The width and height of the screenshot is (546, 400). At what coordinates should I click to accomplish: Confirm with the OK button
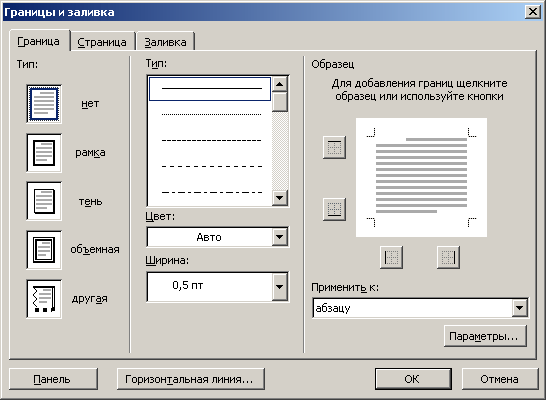pyautogui.click(x=413, y=379)
